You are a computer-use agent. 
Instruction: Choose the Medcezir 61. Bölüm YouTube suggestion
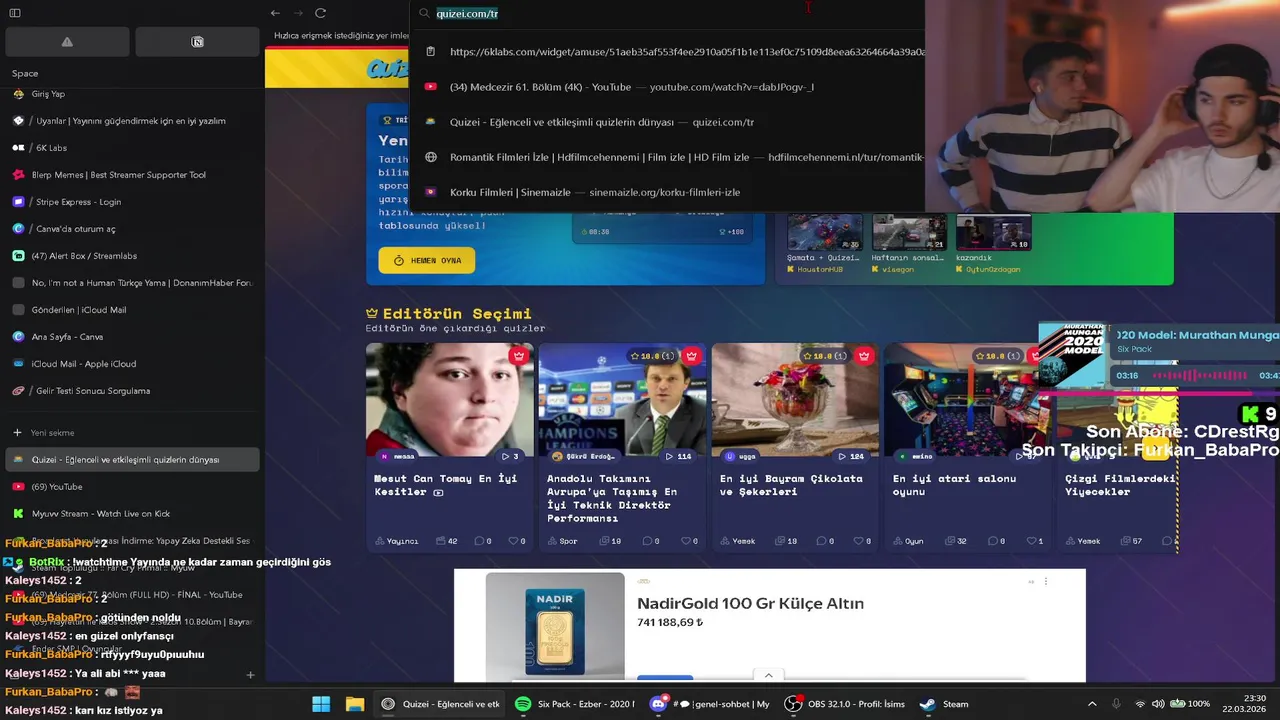tap(667, 87)
